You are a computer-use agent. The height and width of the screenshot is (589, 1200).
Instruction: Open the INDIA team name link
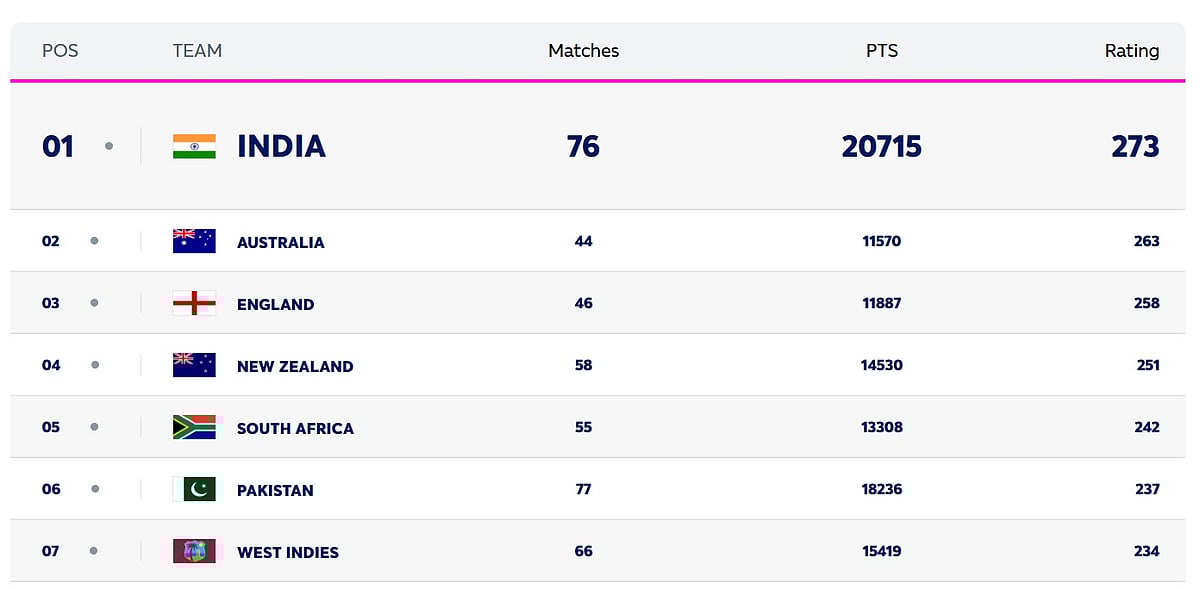coord(281,146)
